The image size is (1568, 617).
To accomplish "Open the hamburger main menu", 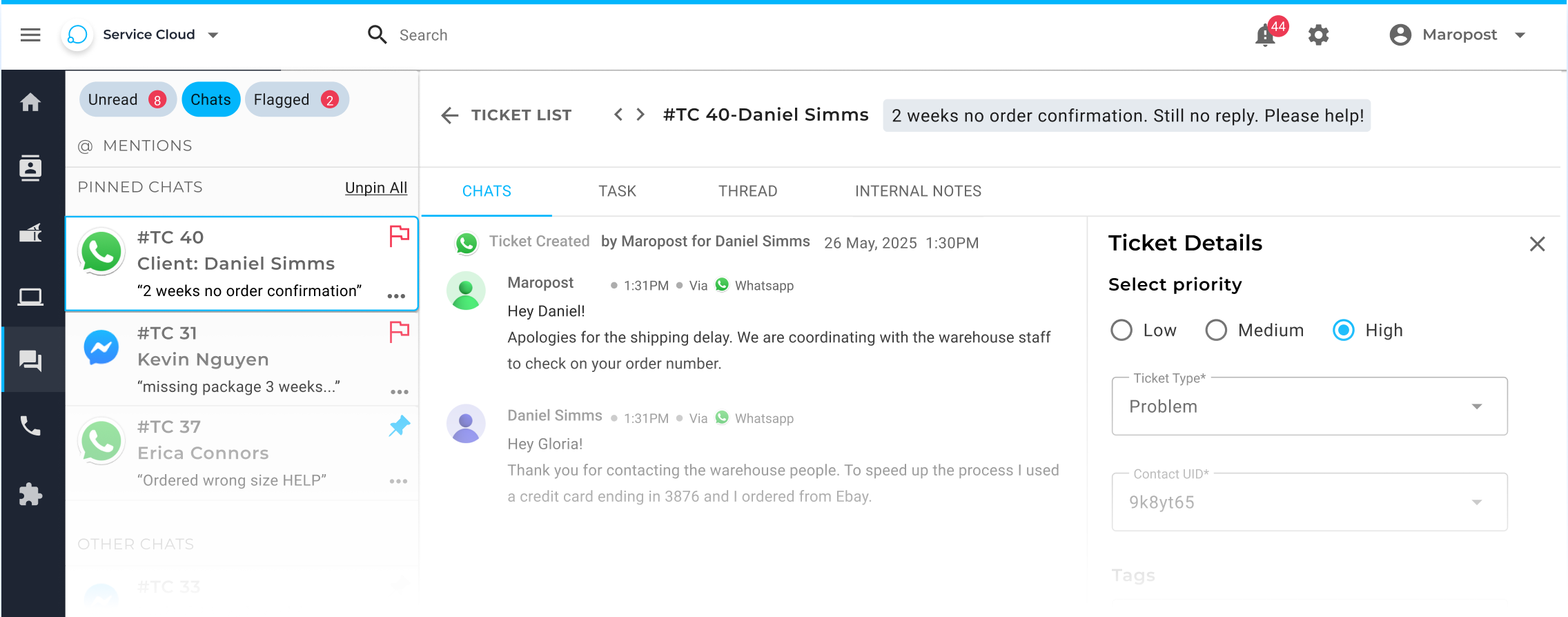I will [30, 35].
